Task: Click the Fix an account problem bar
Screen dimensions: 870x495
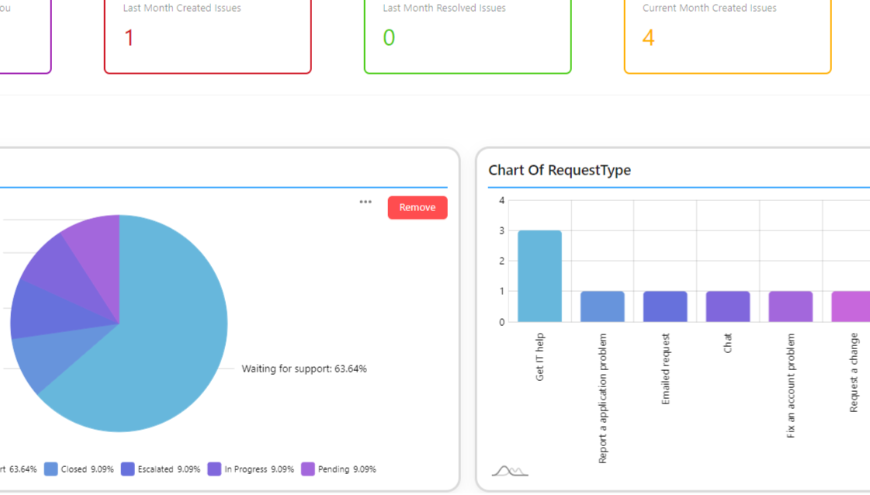Action: 790,306
